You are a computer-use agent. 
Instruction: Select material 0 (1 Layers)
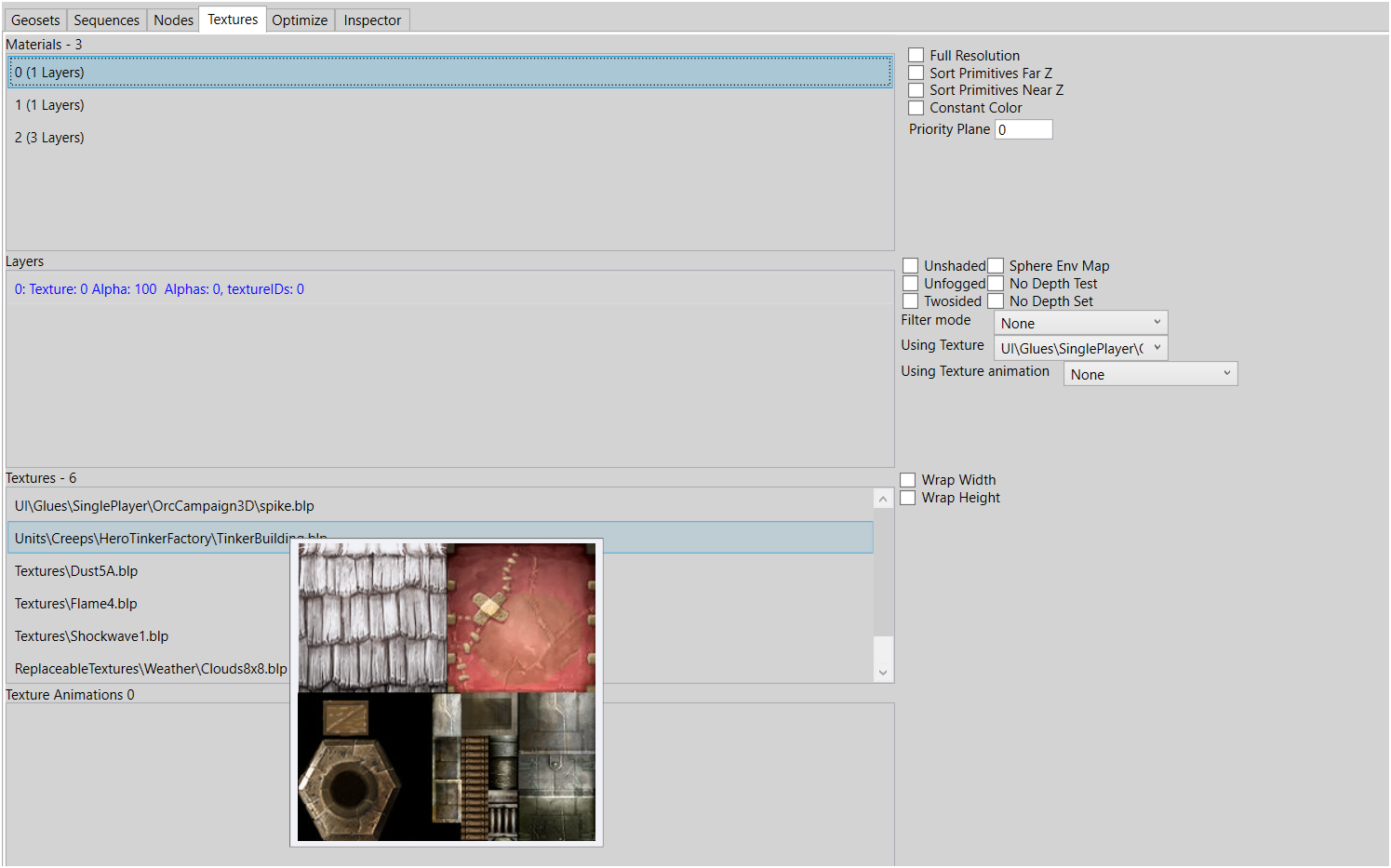coord(449,72)
